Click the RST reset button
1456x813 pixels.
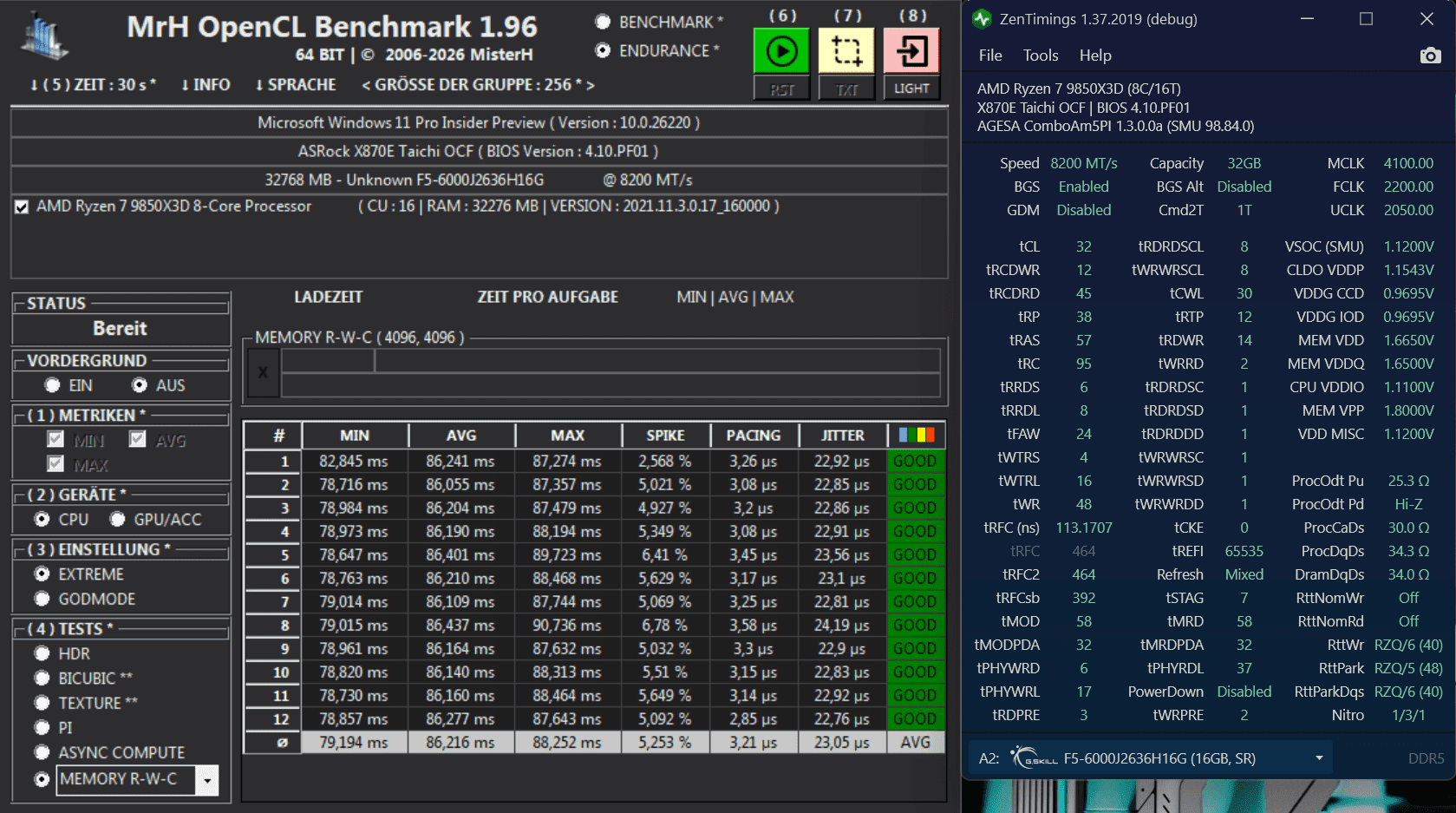click(781, 89)
